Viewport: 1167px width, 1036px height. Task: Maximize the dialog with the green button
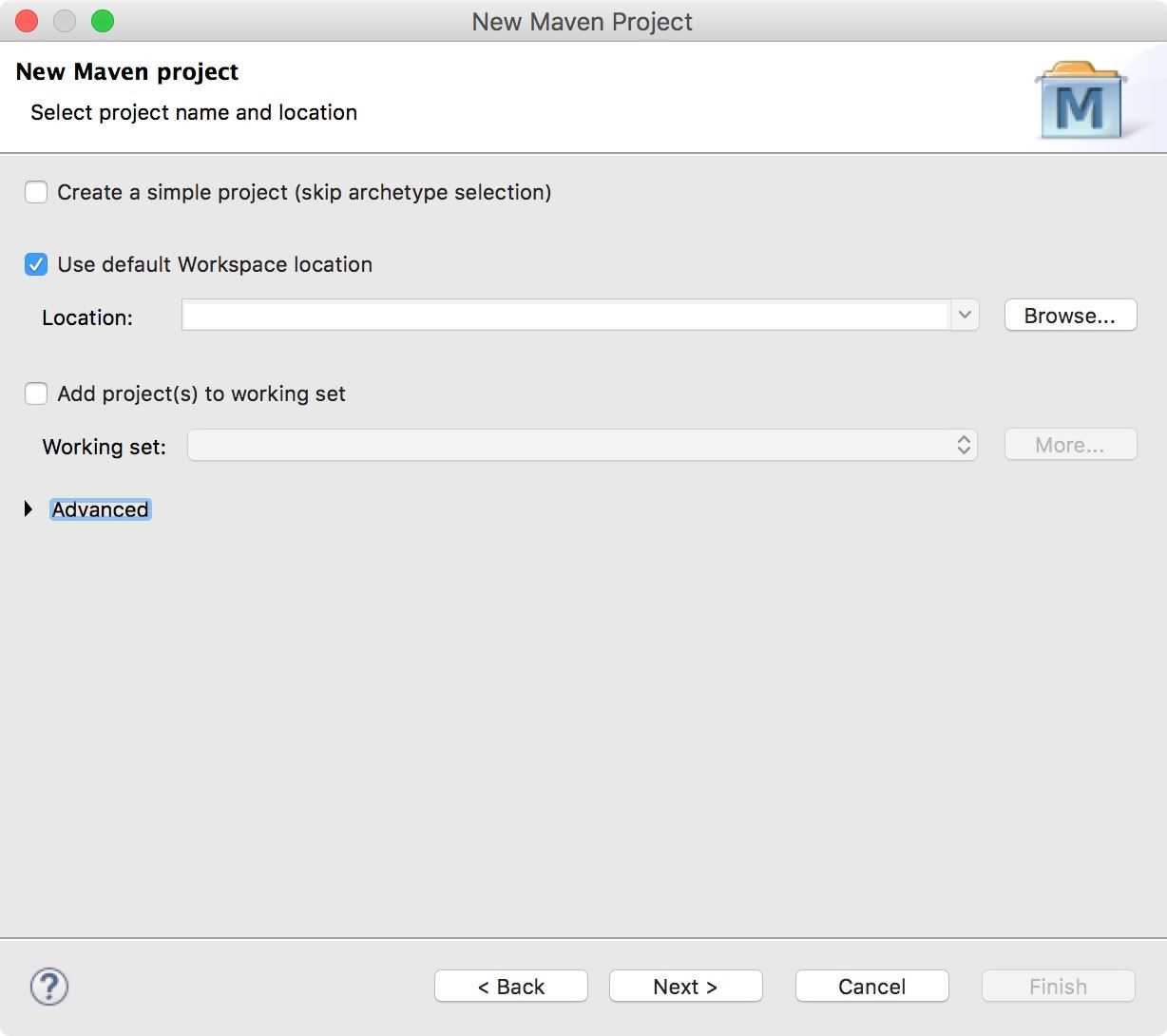(x=103, y=21)
